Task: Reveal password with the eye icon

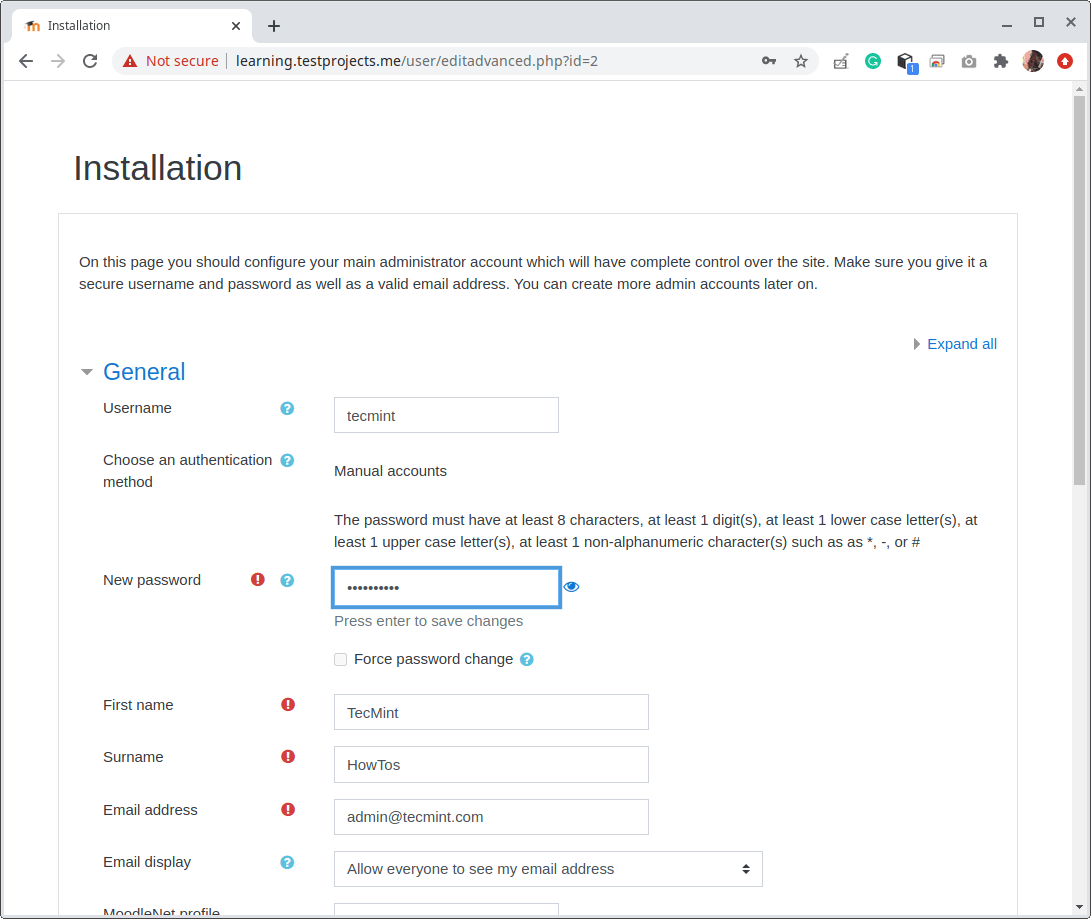Action: point(571,586)
